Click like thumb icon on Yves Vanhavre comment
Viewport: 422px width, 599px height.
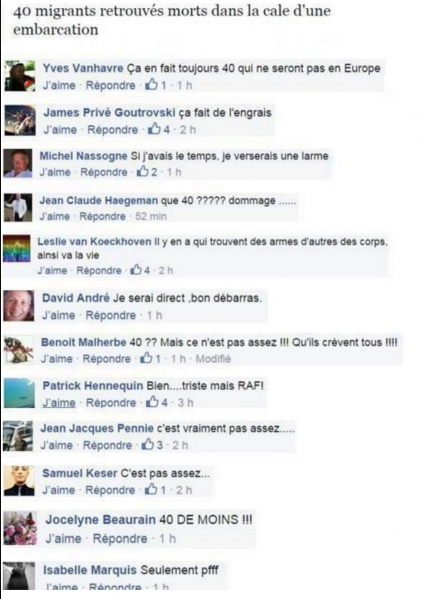click(152, 84)
